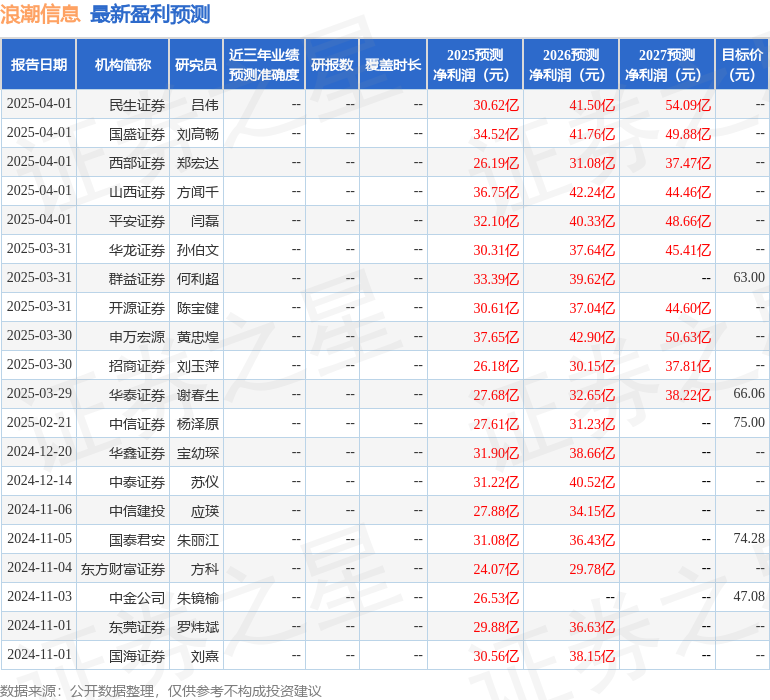Screen dimensions: 770x700
Task: Select the 机构简称 column header
Action: tap(123, 65)
